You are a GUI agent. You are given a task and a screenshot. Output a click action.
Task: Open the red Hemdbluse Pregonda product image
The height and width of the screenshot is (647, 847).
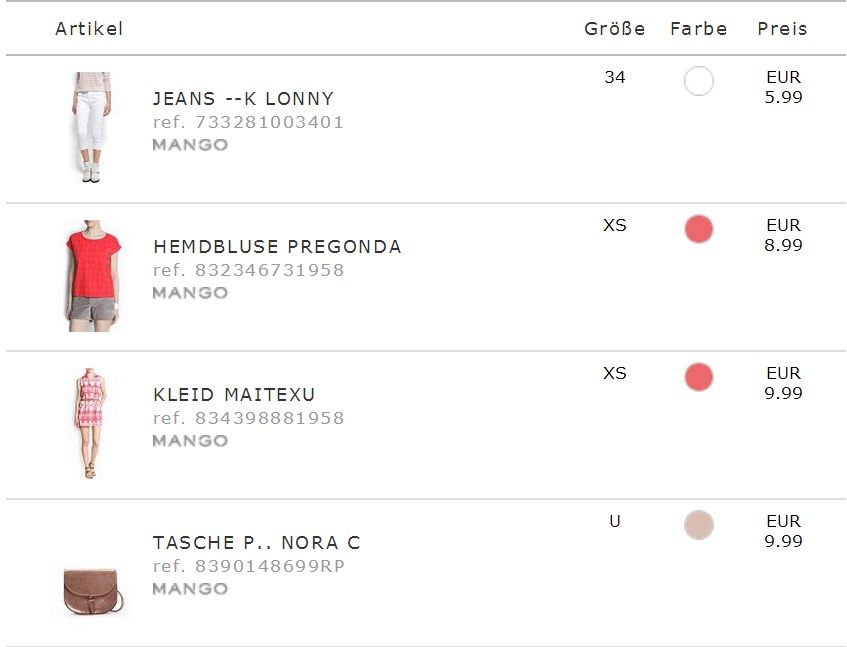(92, 275)
